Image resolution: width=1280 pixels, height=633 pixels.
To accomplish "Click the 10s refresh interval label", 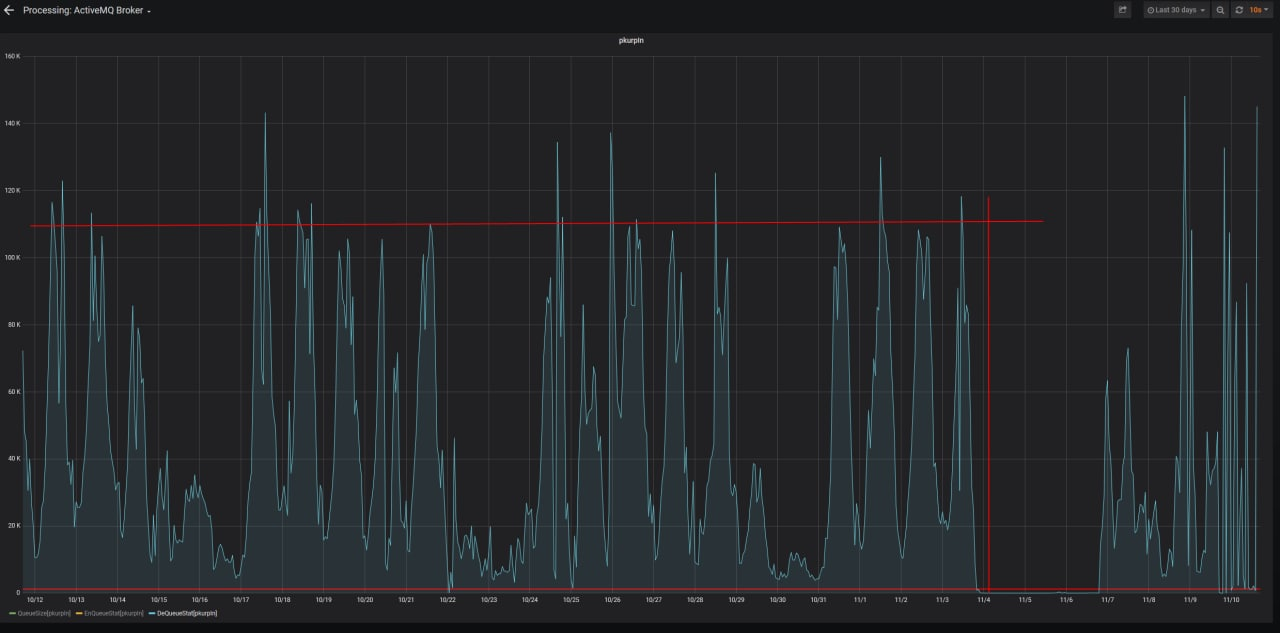I will (x=1258, y=9).
